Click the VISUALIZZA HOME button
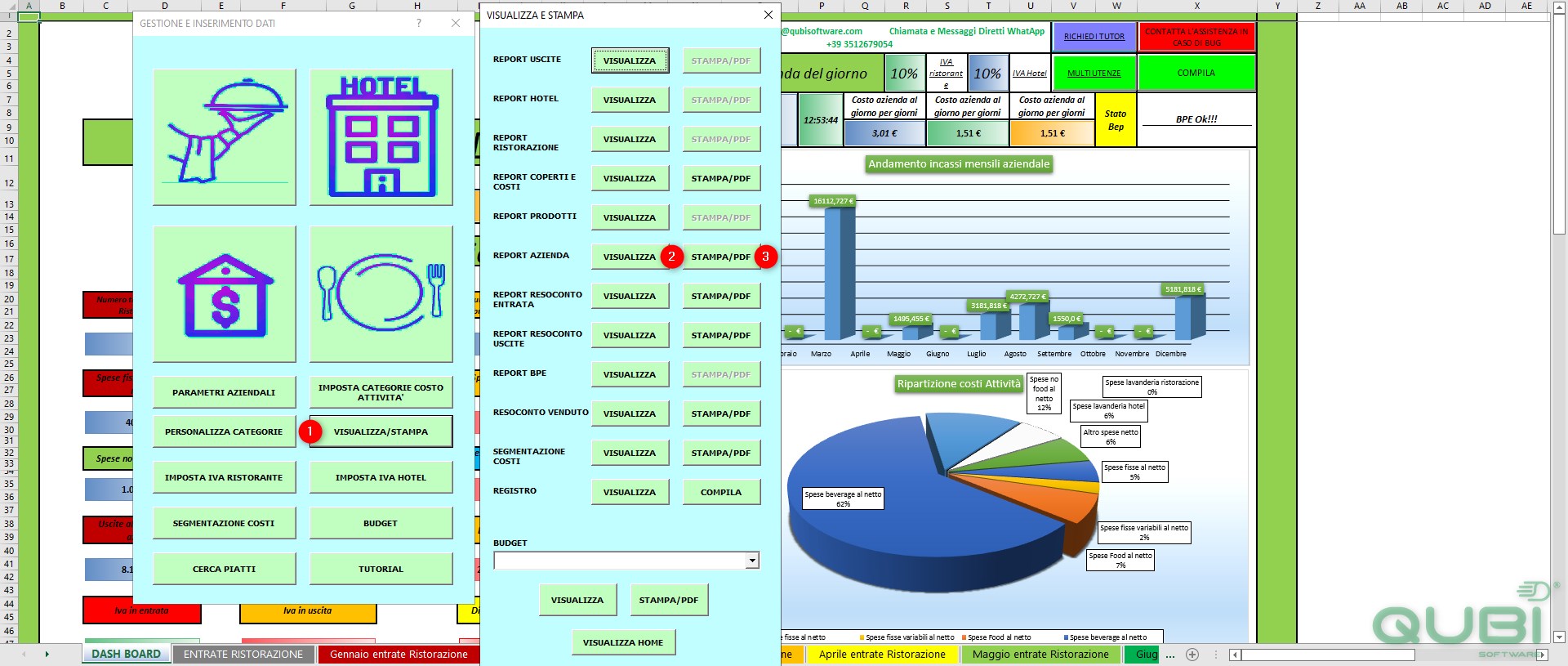1568x666 pixels. tap(623, 642)
